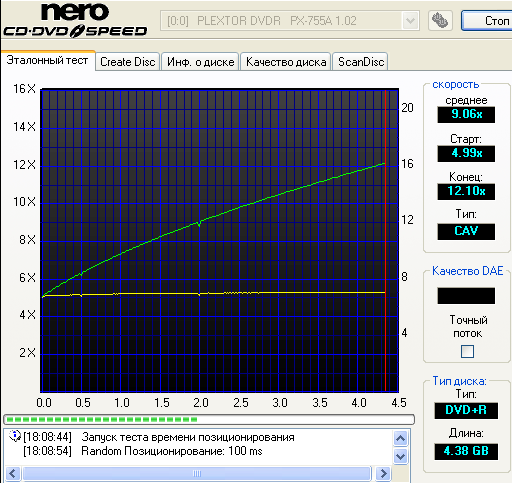Click the red position marker on the graph

385,240
